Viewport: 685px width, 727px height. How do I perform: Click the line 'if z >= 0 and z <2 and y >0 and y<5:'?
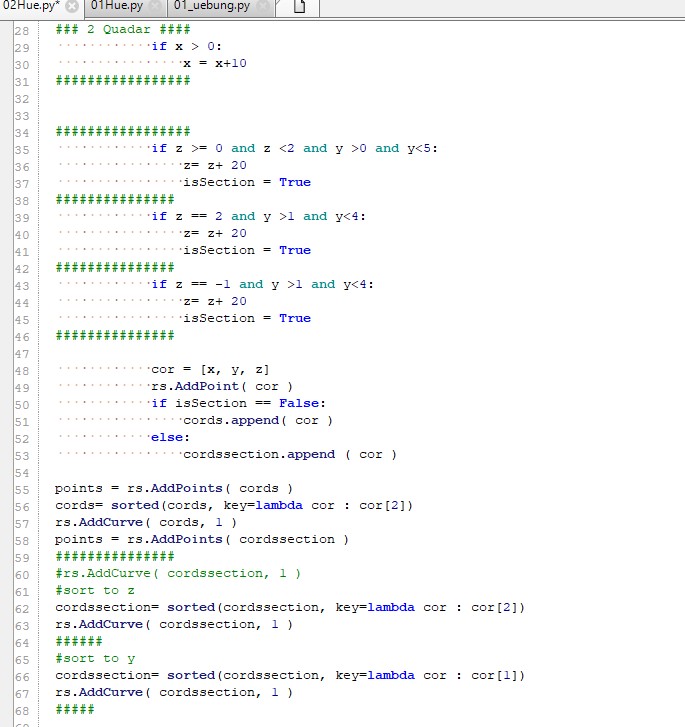click(x=294, y=148)
